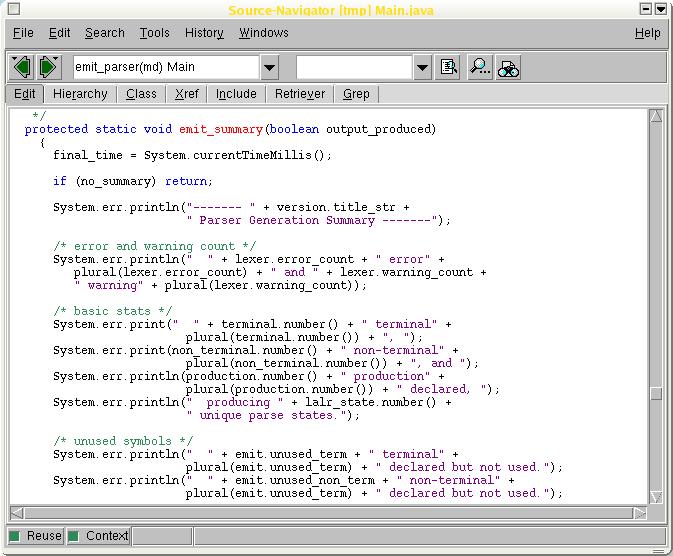Click the scrollbar down arrow

click(656, 497)
